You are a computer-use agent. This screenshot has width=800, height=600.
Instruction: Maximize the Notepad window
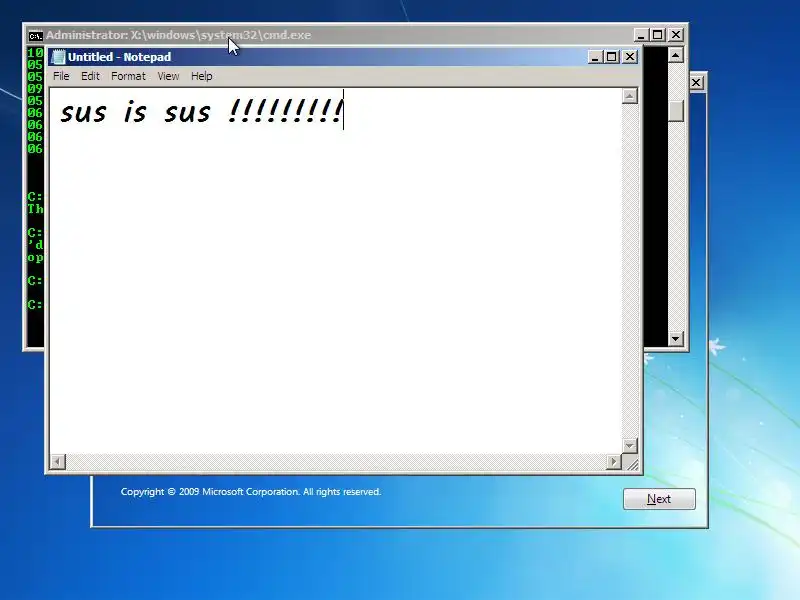612,57
